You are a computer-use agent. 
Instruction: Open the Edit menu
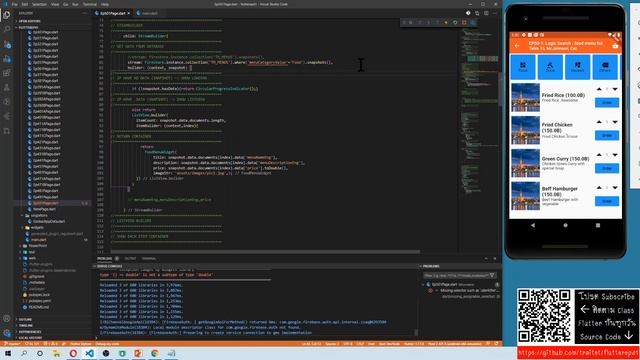tap(25, 4)
